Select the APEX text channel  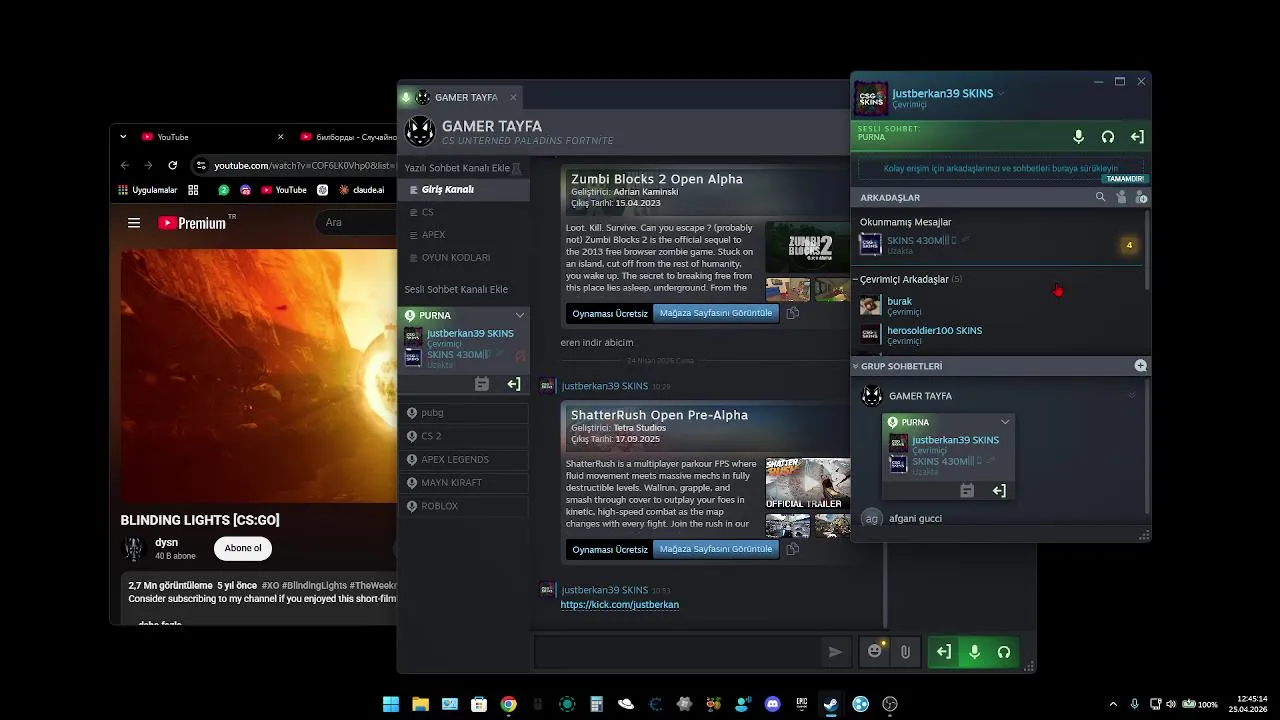pos(465,235)
